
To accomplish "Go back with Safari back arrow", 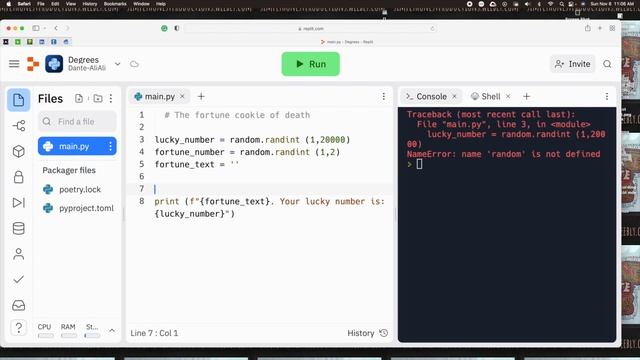I will point(56,28).
